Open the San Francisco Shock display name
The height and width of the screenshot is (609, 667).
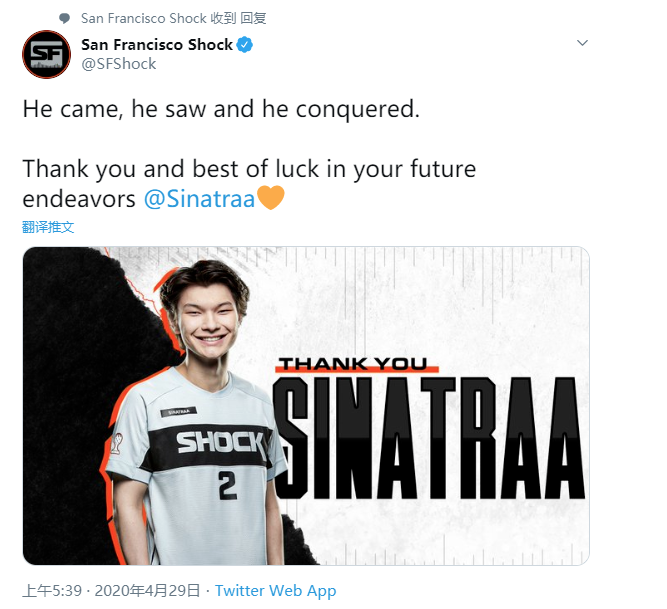[157, 44]
